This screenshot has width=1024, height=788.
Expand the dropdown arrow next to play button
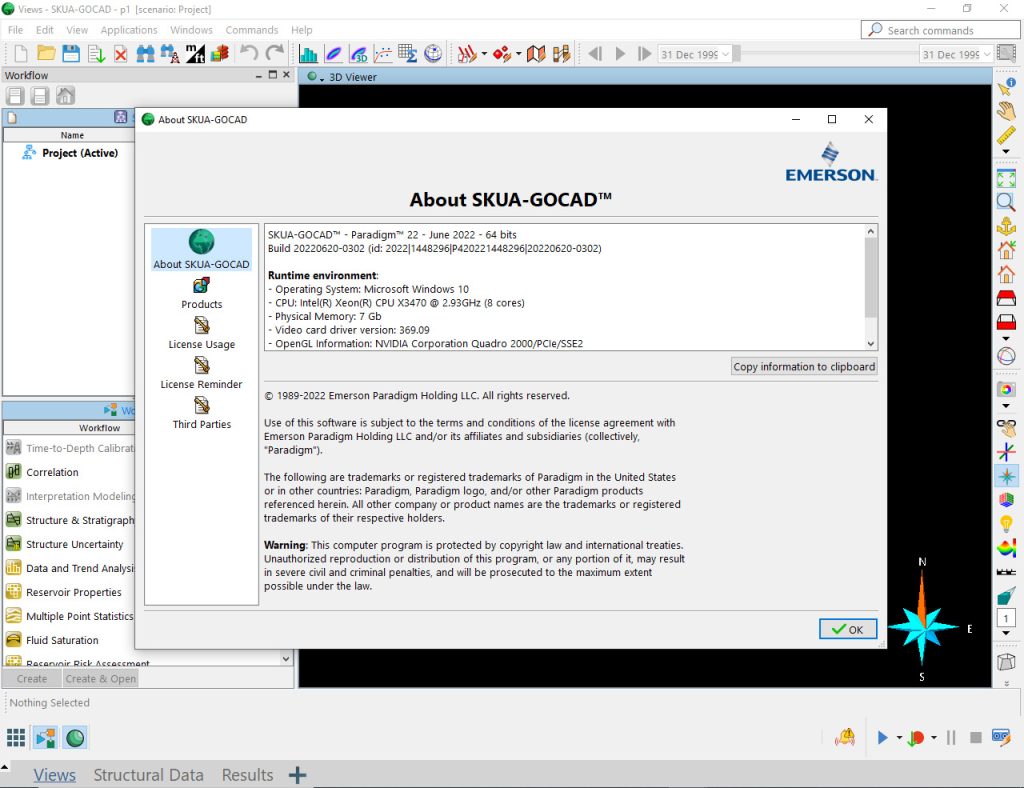tap(899, 738)
